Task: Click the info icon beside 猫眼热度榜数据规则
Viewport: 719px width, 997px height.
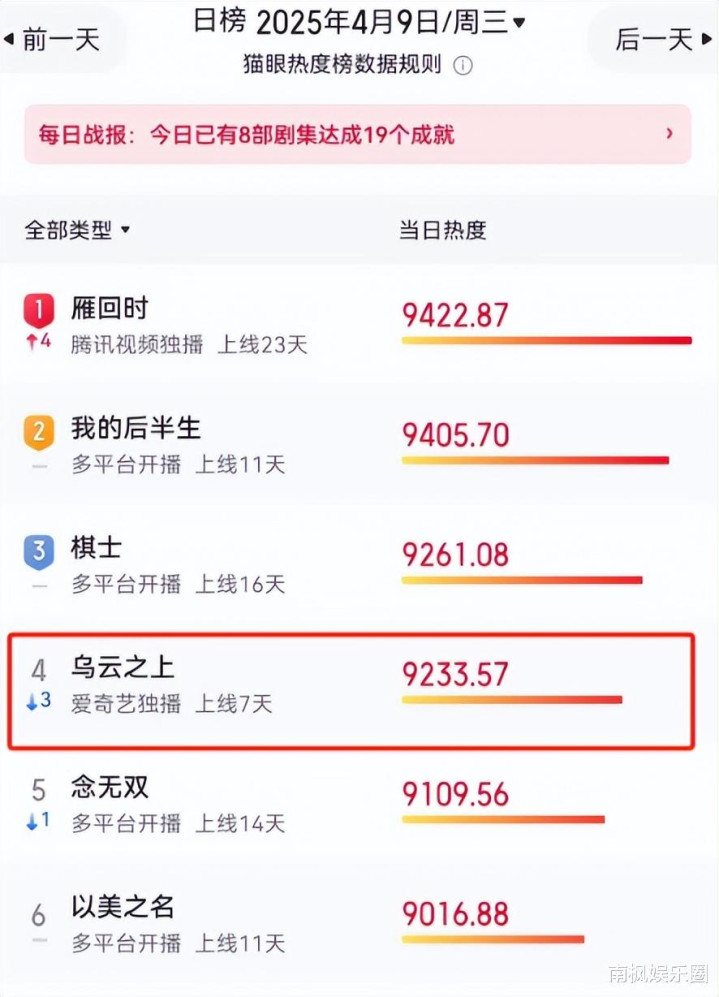Action: tap(463, 66)
